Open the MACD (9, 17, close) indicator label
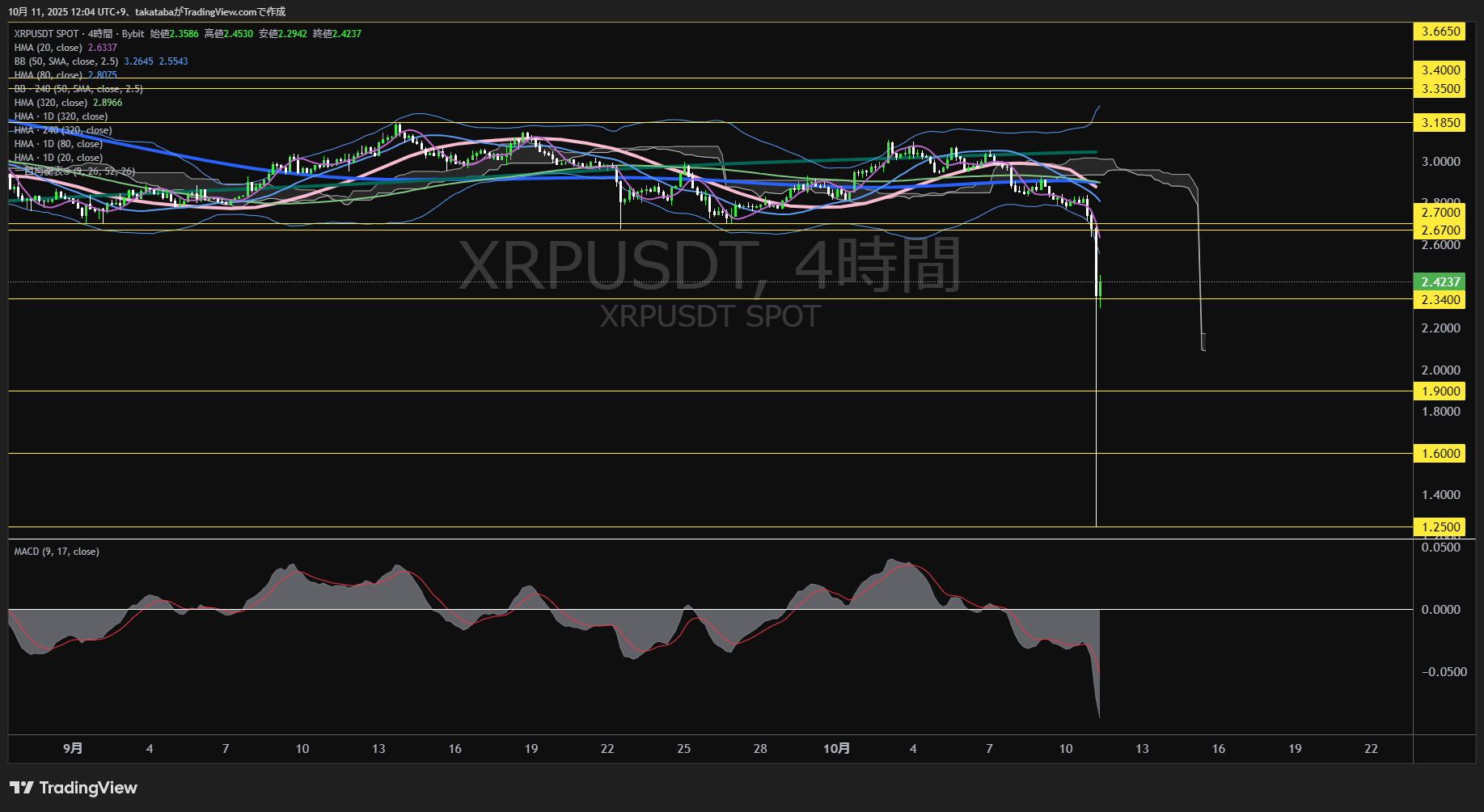 [x=57, y=552]
